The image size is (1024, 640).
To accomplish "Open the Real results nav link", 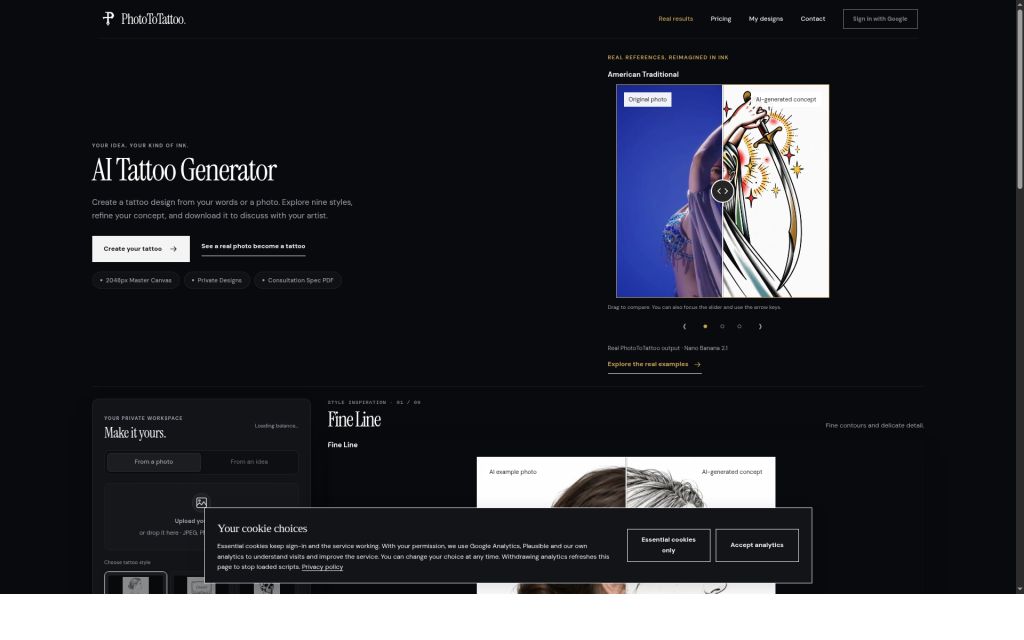I will [675, 19].
